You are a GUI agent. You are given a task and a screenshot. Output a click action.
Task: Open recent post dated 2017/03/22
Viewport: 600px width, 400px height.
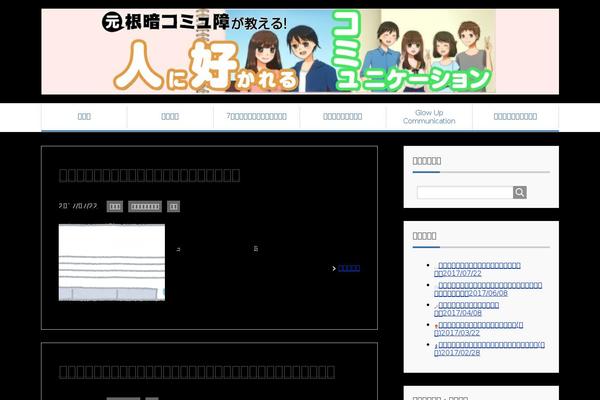point(478,329)
